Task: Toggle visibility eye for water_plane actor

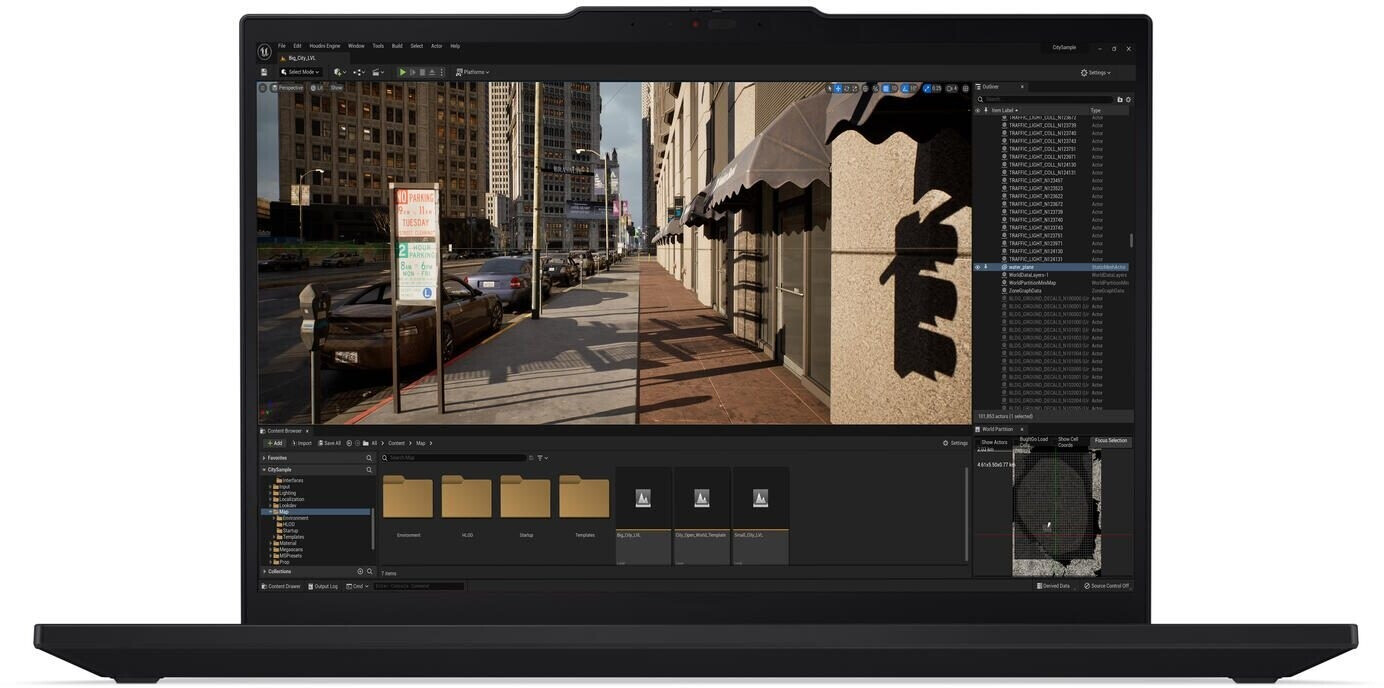Action: [x=977, y=267]
